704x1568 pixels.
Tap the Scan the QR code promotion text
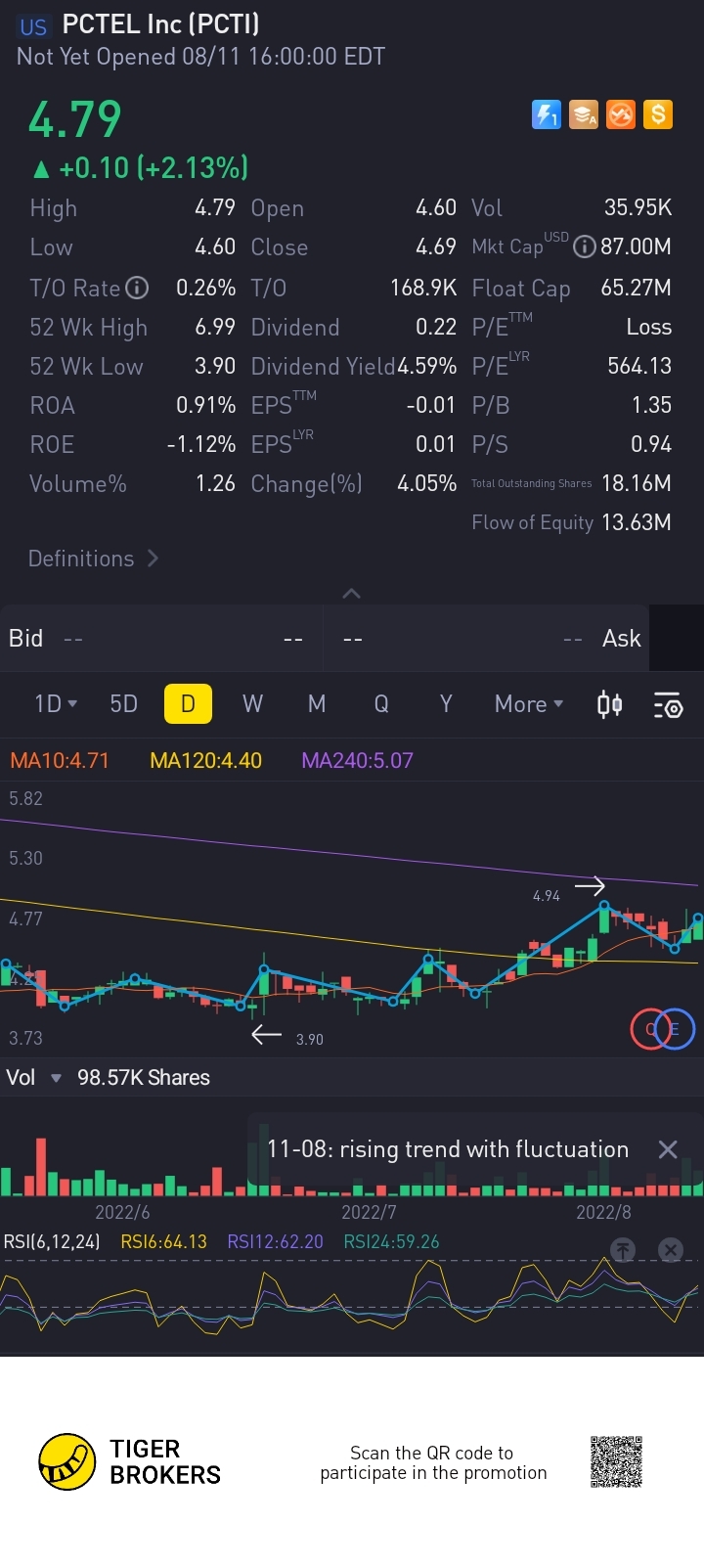pyautogui.click(x=433, y=1462)
